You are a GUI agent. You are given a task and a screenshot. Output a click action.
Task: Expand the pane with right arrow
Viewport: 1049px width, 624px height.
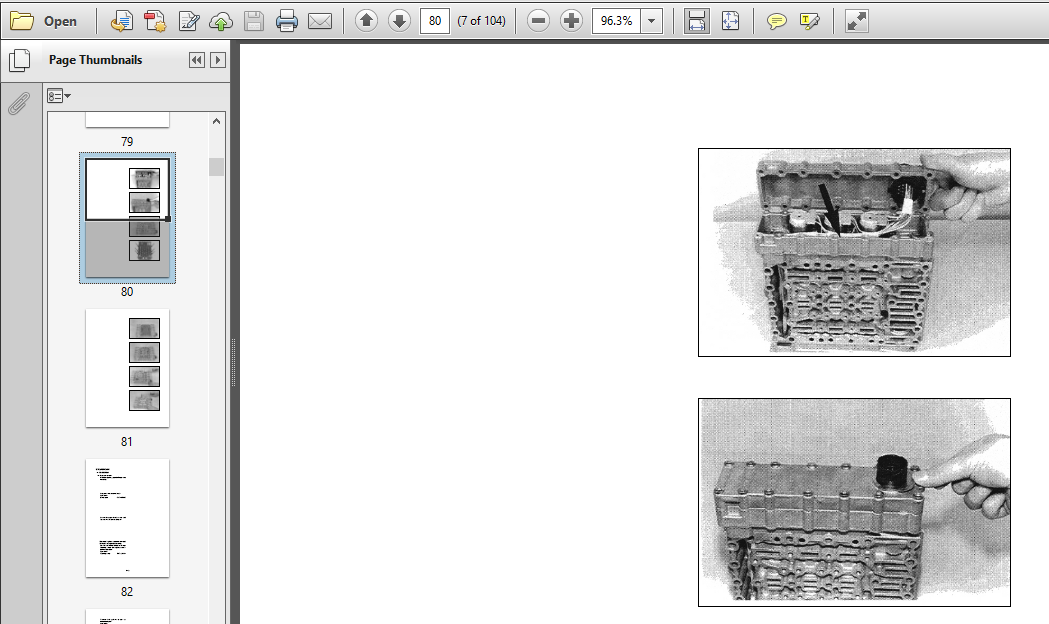217,60
